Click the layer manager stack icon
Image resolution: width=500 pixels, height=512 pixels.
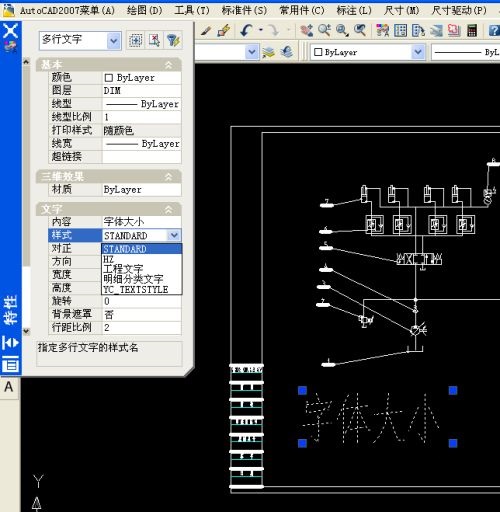[269, 52]
